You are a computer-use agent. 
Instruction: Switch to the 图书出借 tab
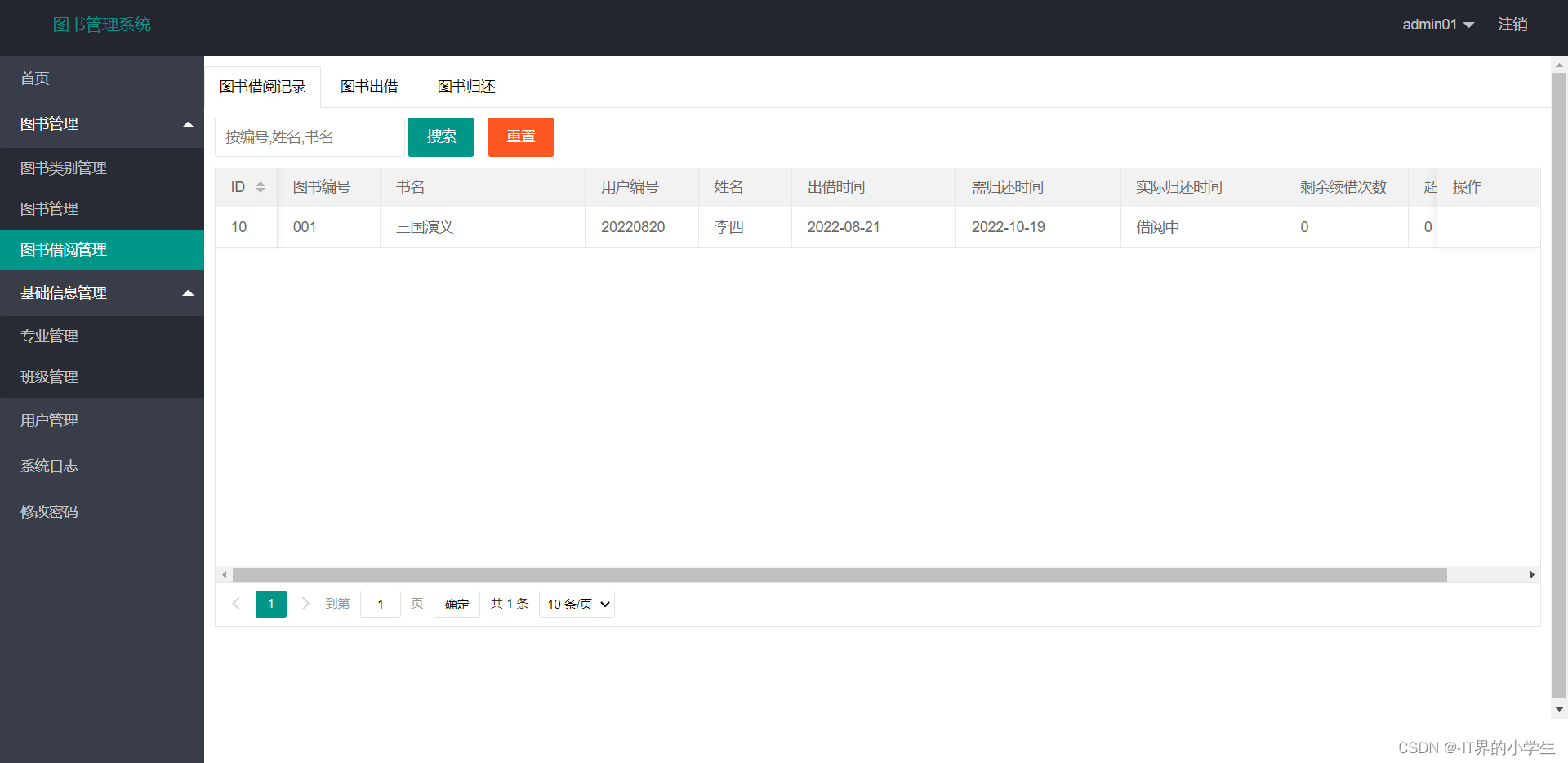pyautogui.click(x=369, y=86)
